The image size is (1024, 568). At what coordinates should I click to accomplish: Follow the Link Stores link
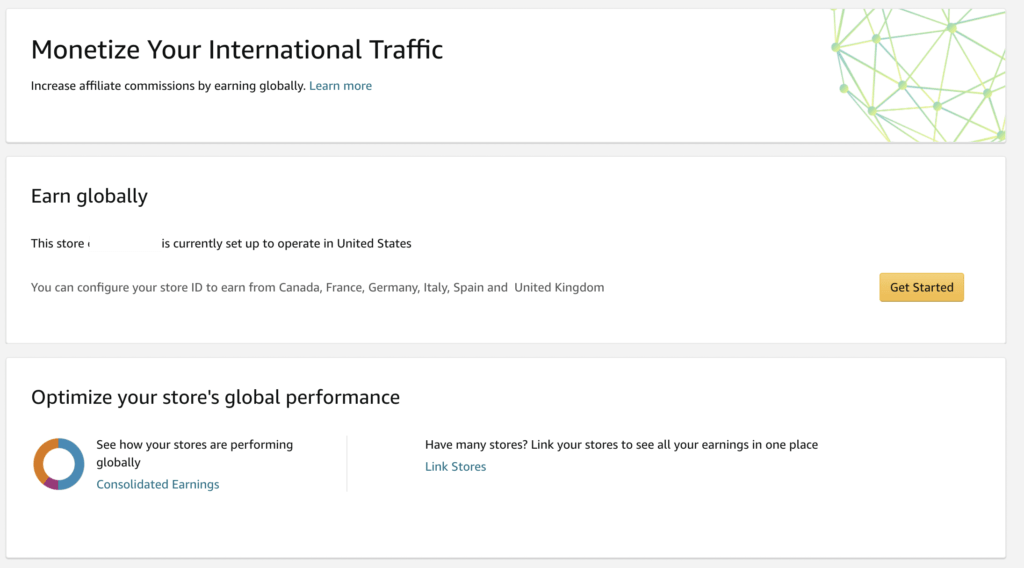[455, 466]
